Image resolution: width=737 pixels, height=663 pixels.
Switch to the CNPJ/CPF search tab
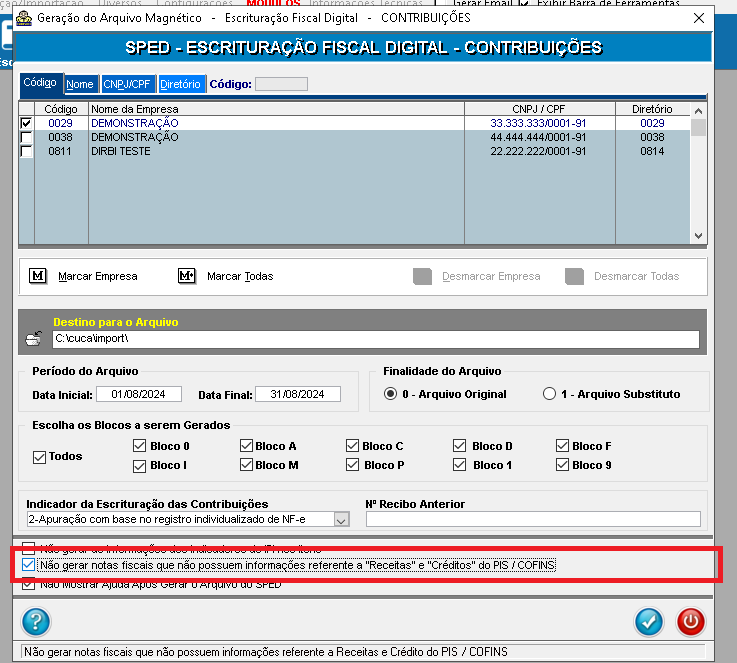(127, 84)
